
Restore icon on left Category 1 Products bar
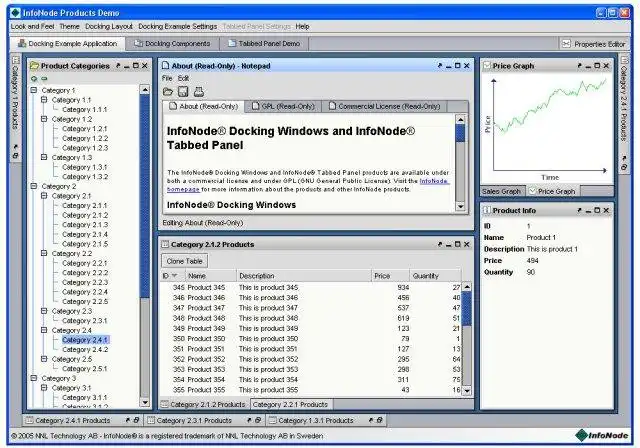15,156
